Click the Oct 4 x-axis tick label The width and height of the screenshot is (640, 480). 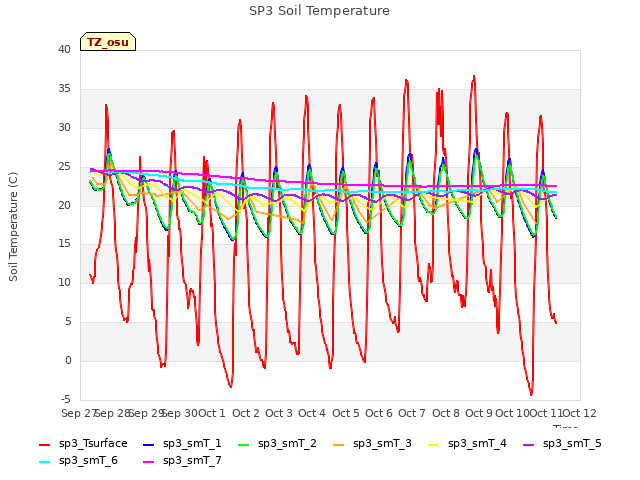(x=312, y=413)
